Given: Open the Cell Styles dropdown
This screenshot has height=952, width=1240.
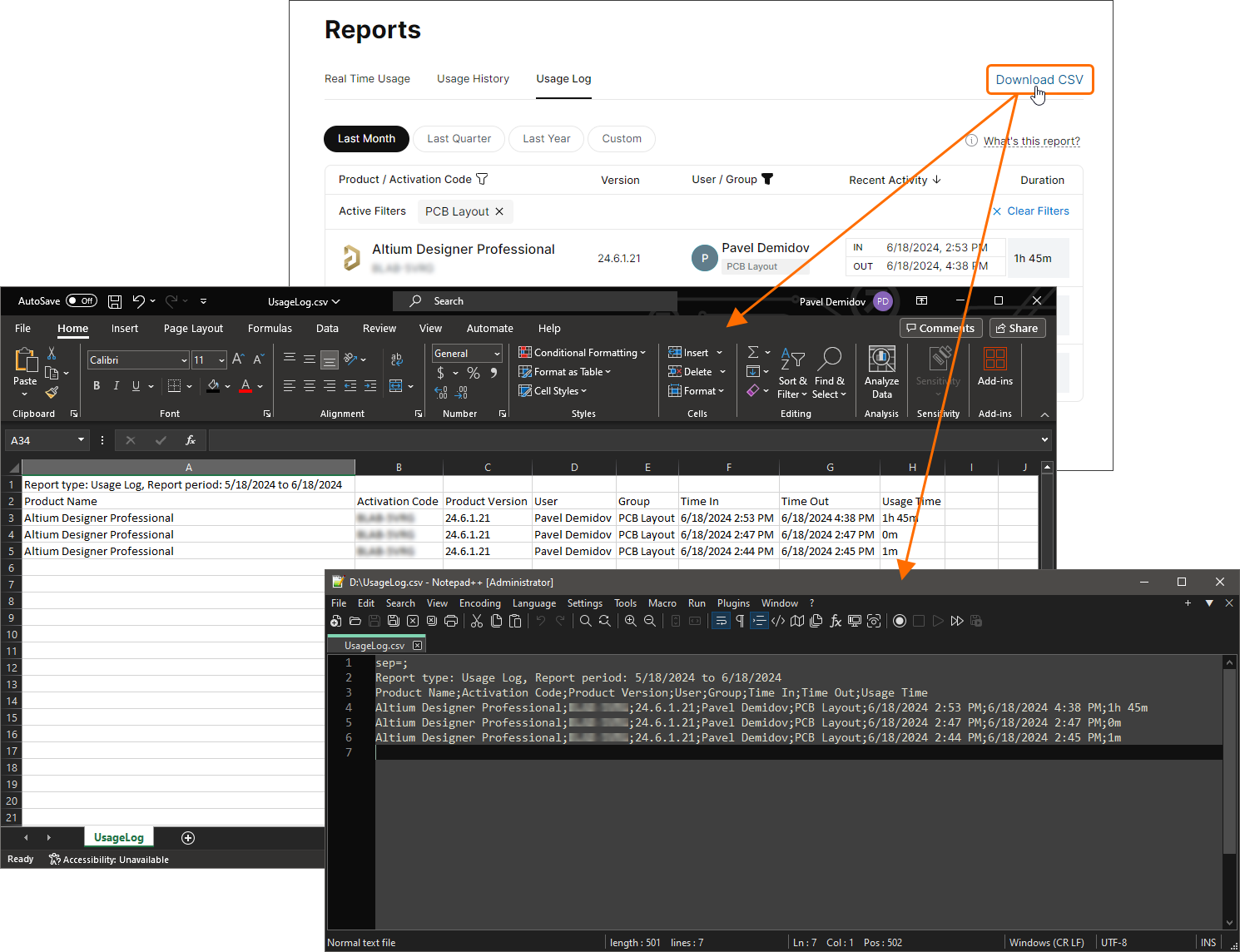Looking at the screenshot, I should pos(552,390).
